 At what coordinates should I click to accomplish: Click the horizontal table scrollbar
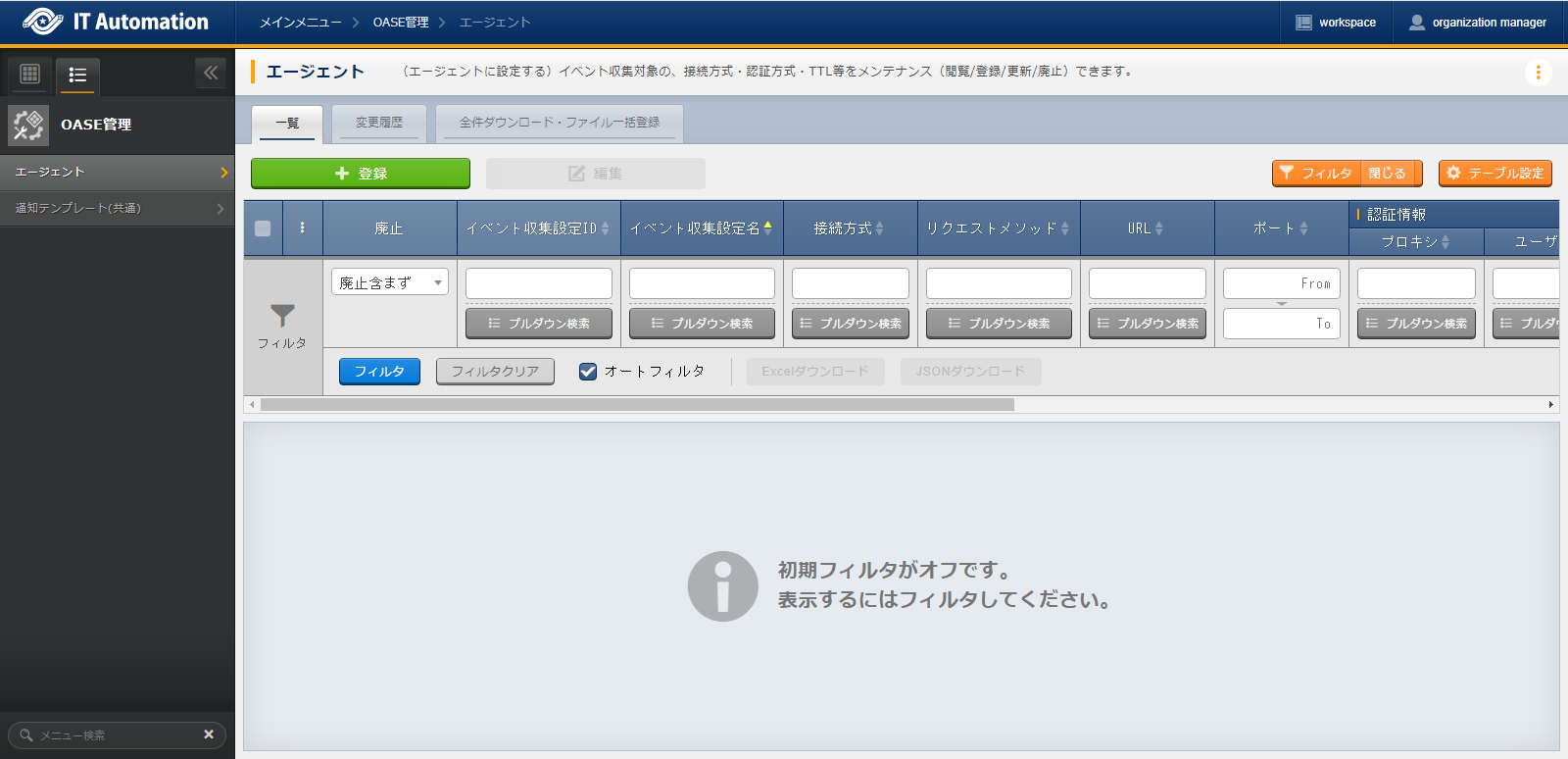(x=637, y=405)
